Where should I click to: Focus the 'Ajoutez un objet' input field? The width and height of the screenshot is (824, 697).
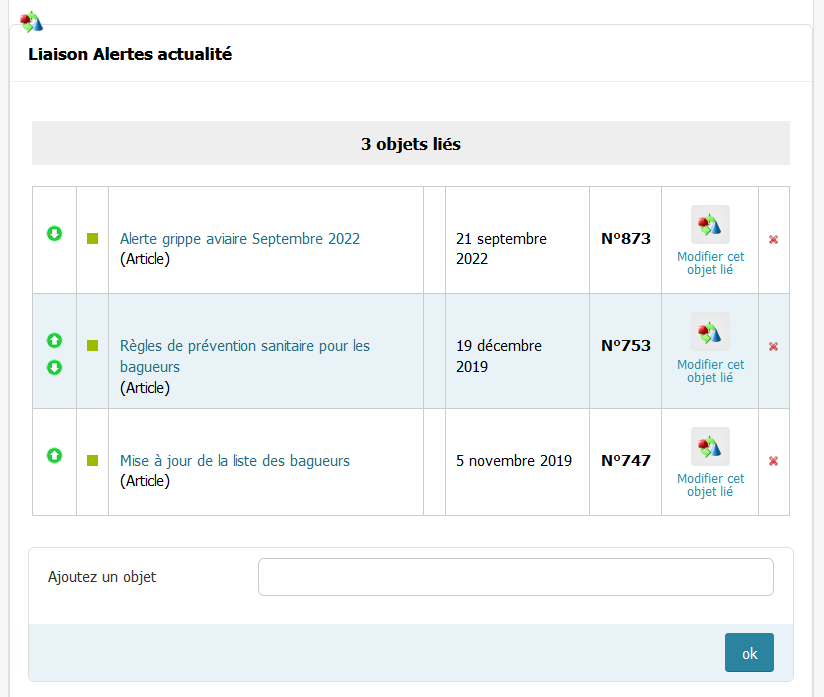coord(515,577)
